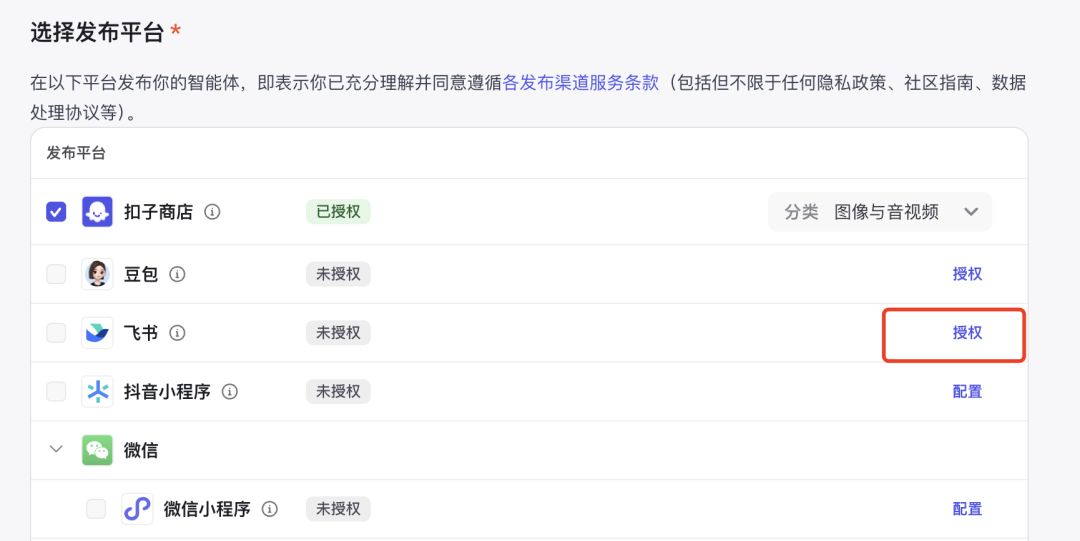Viewport: 1080px width, 541px height.
Task: Click the 已授权 status badge
Action: click(x=338, y=212)
